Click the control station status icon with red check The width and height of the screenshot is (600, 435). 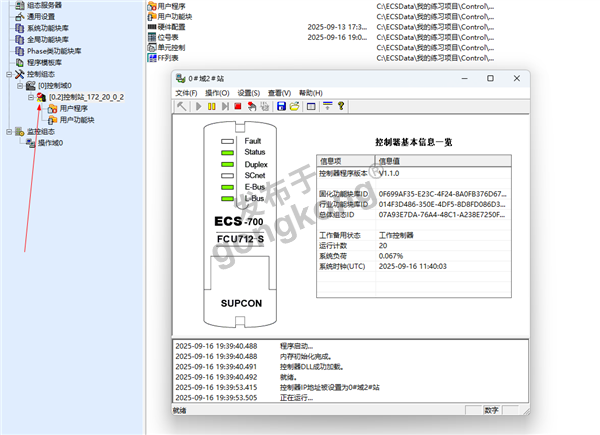(41, 97)
